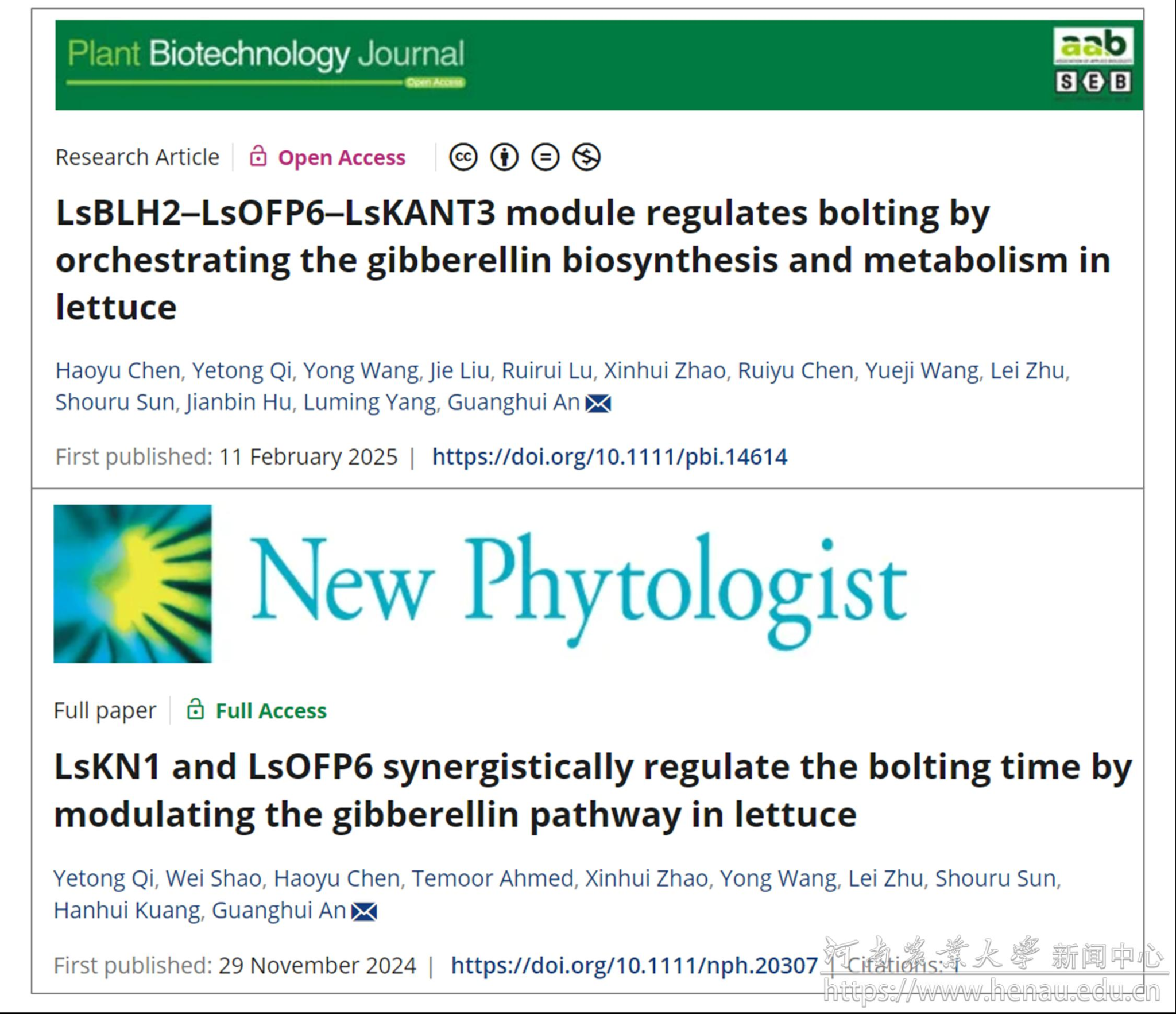The height and width of the screenshot is (1014, 1176).
Task: Open author Hanhui Kuang profile
Action: point(127,911)
